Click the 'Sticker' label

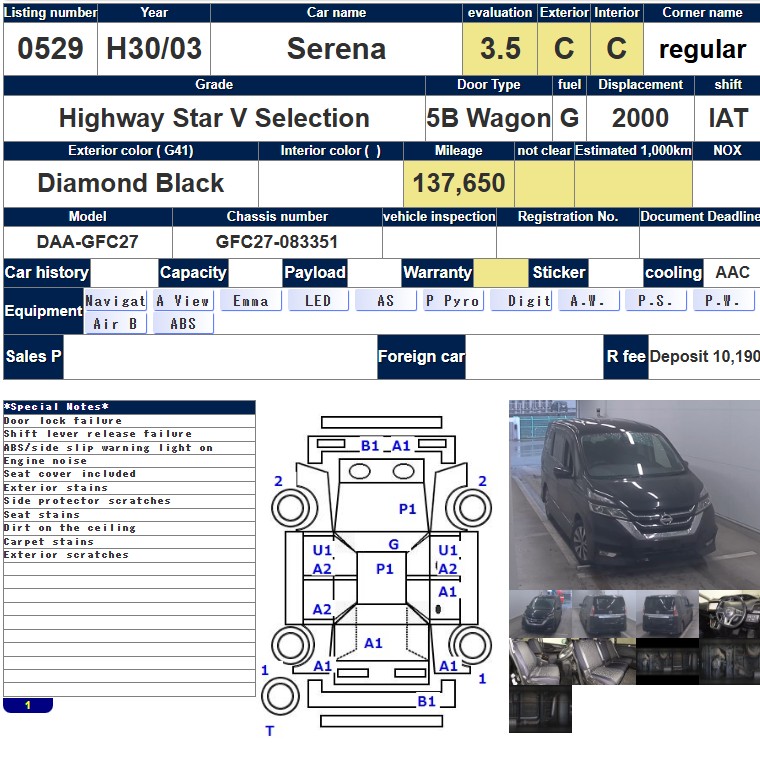pyautogui.click(x=558, y=272)
